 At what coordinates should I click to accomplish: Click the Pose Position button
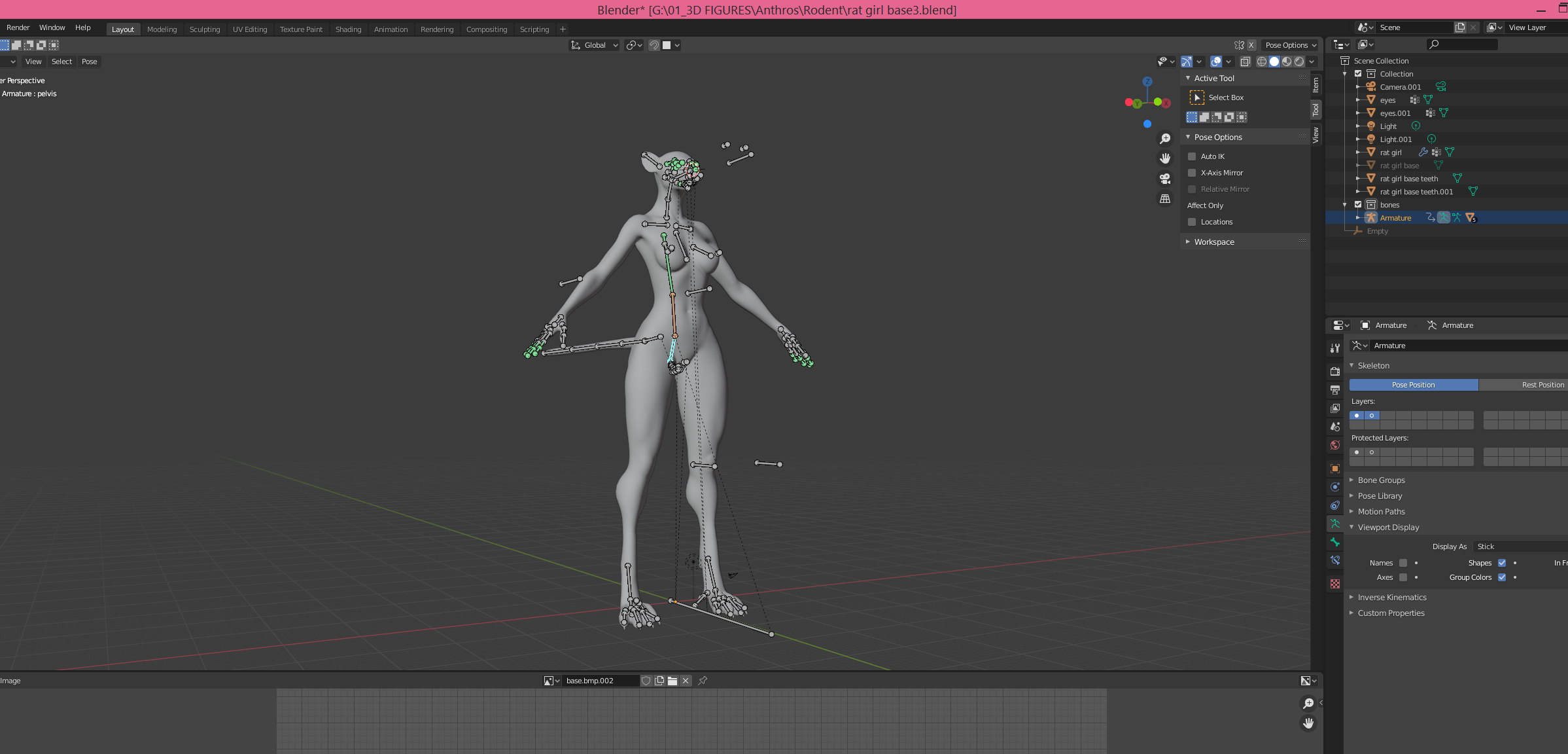[x=1413, y=385]
